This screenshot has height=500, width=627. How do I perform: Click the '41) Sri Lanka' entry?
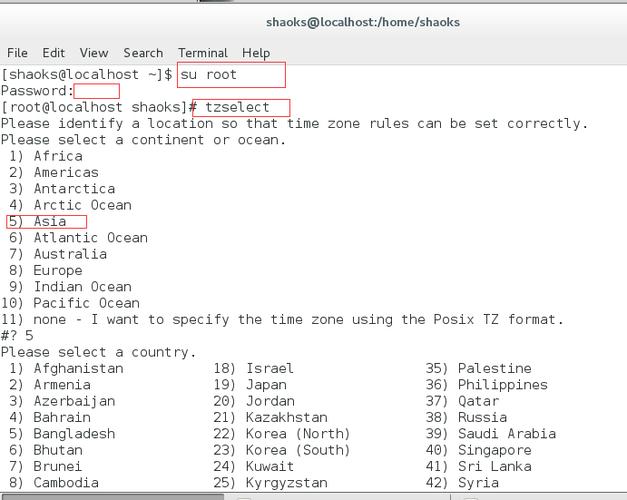[x=478, y=466]
